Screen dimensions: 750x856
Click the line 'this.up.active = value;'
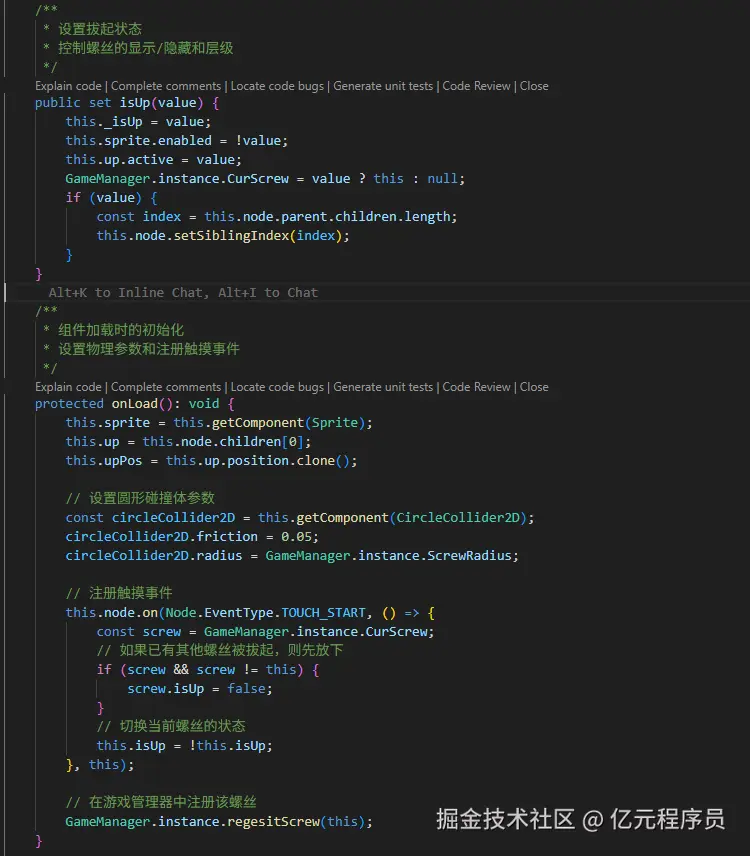(x=153, y=160)
